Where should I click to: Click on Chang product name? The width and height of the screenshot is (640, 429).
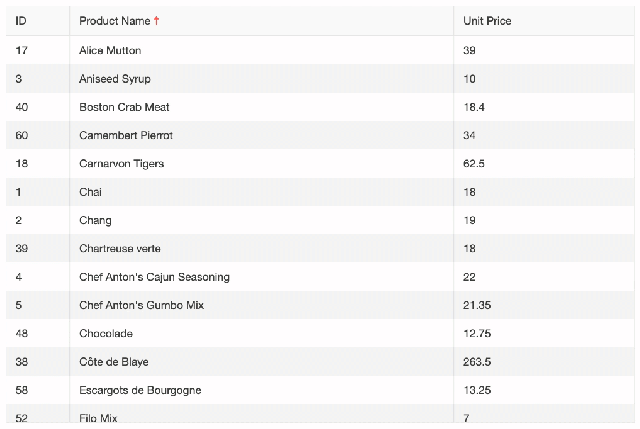(95, 220)
